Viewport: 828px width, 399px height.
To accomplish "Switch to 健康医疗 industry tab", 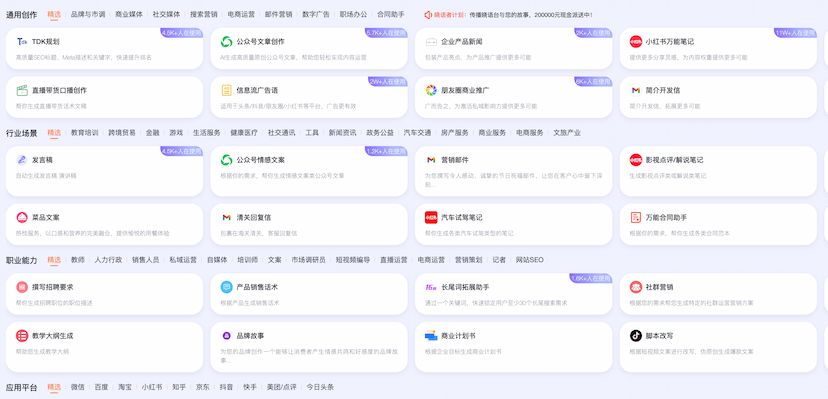I will 244,133.
